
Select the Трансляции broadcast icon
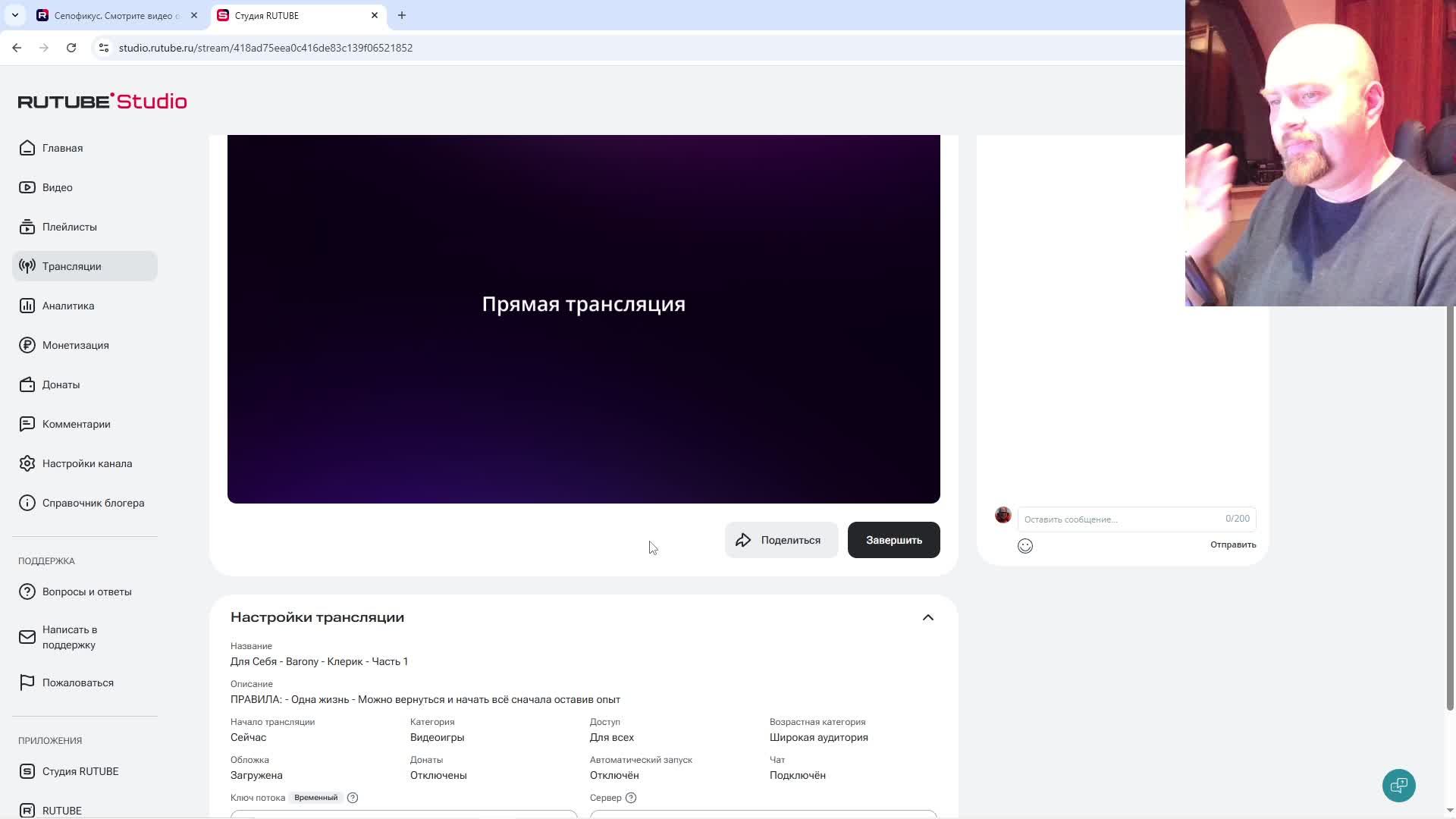tap(27, 266)
